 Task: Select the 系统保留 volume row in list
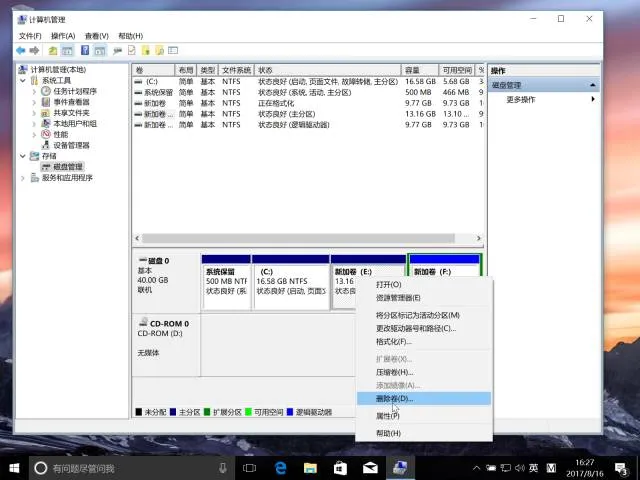309,92
